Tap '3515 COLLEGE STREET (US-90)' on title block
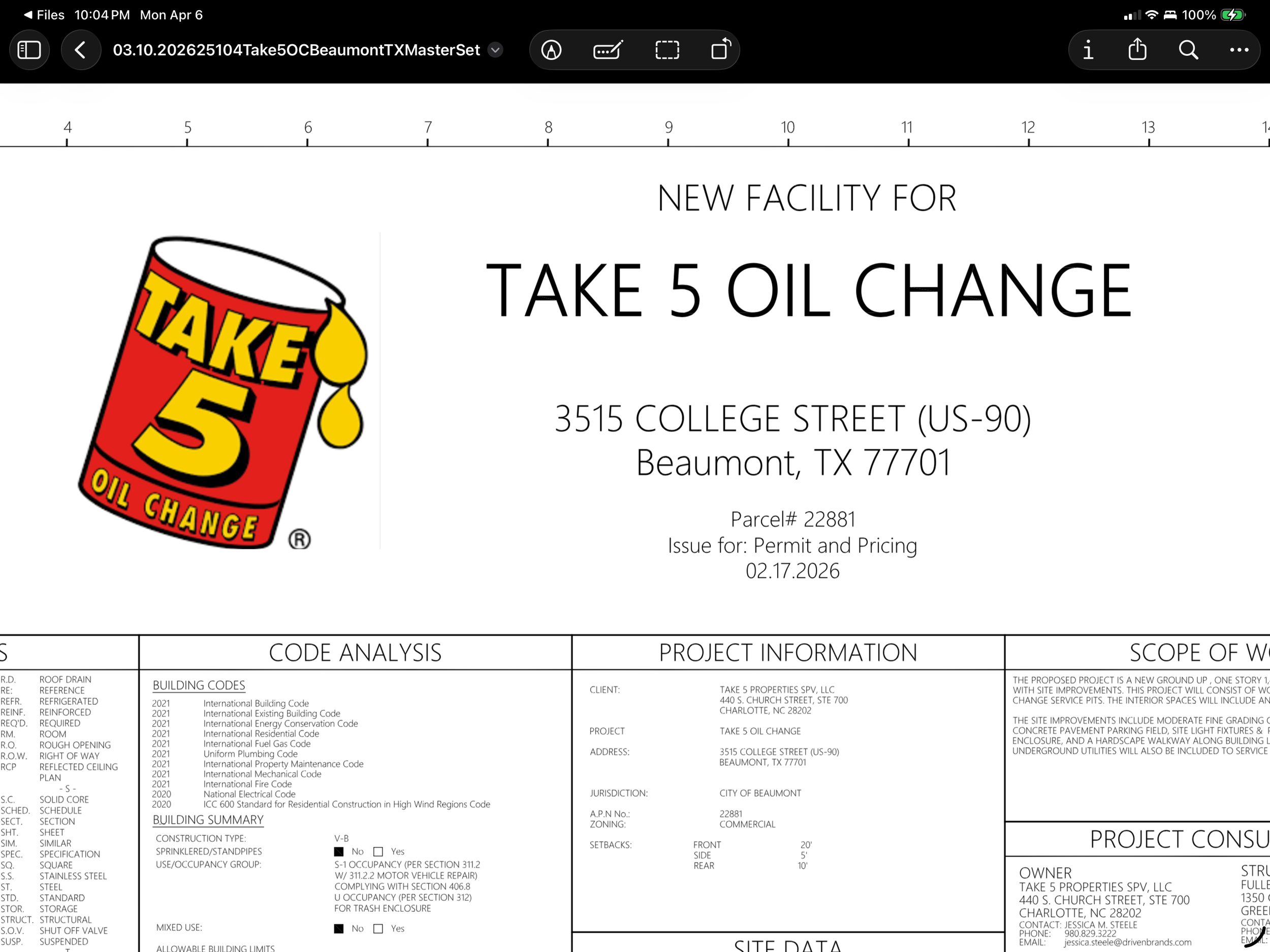1270x952 pixels. pos(793,418)
